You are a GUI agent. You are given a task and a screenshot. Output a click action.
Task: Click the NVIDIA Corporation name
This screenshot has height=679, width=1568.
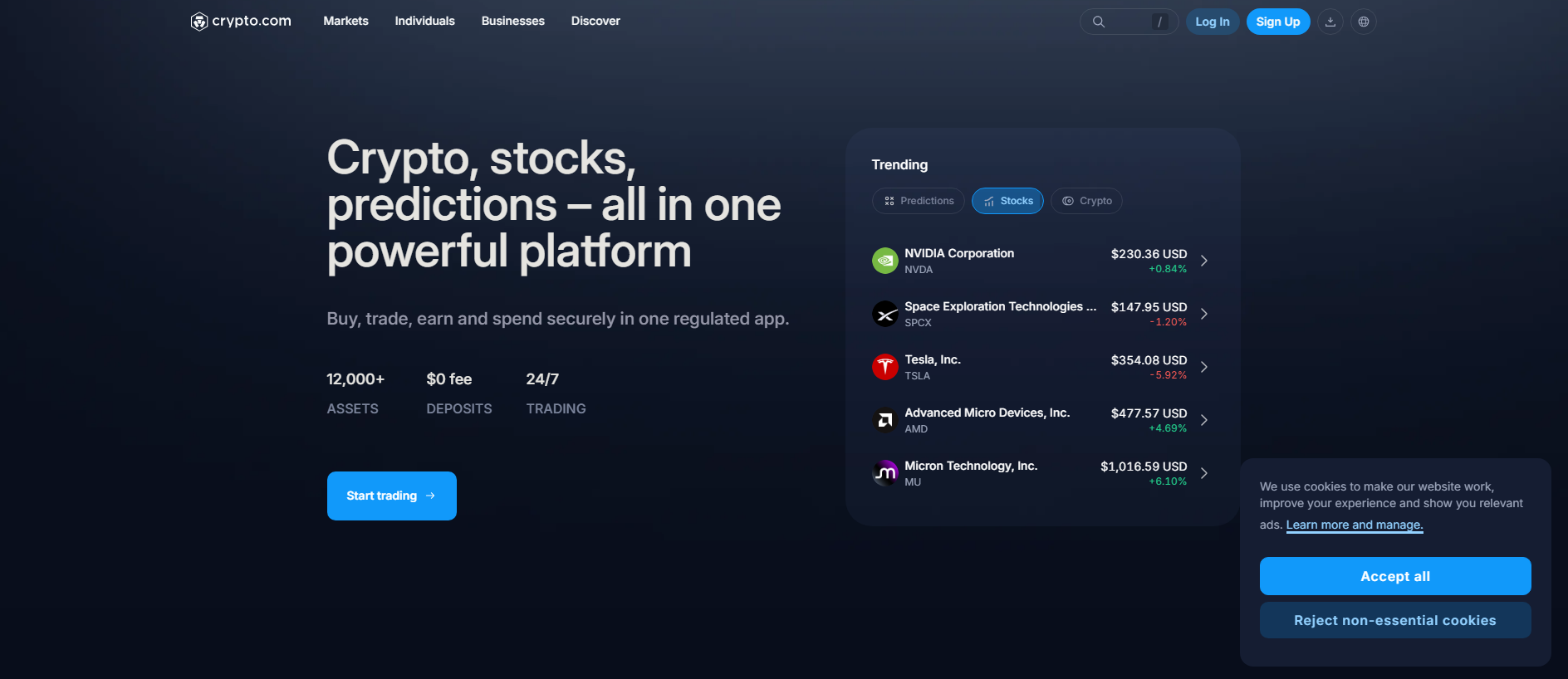coord(959,253)
